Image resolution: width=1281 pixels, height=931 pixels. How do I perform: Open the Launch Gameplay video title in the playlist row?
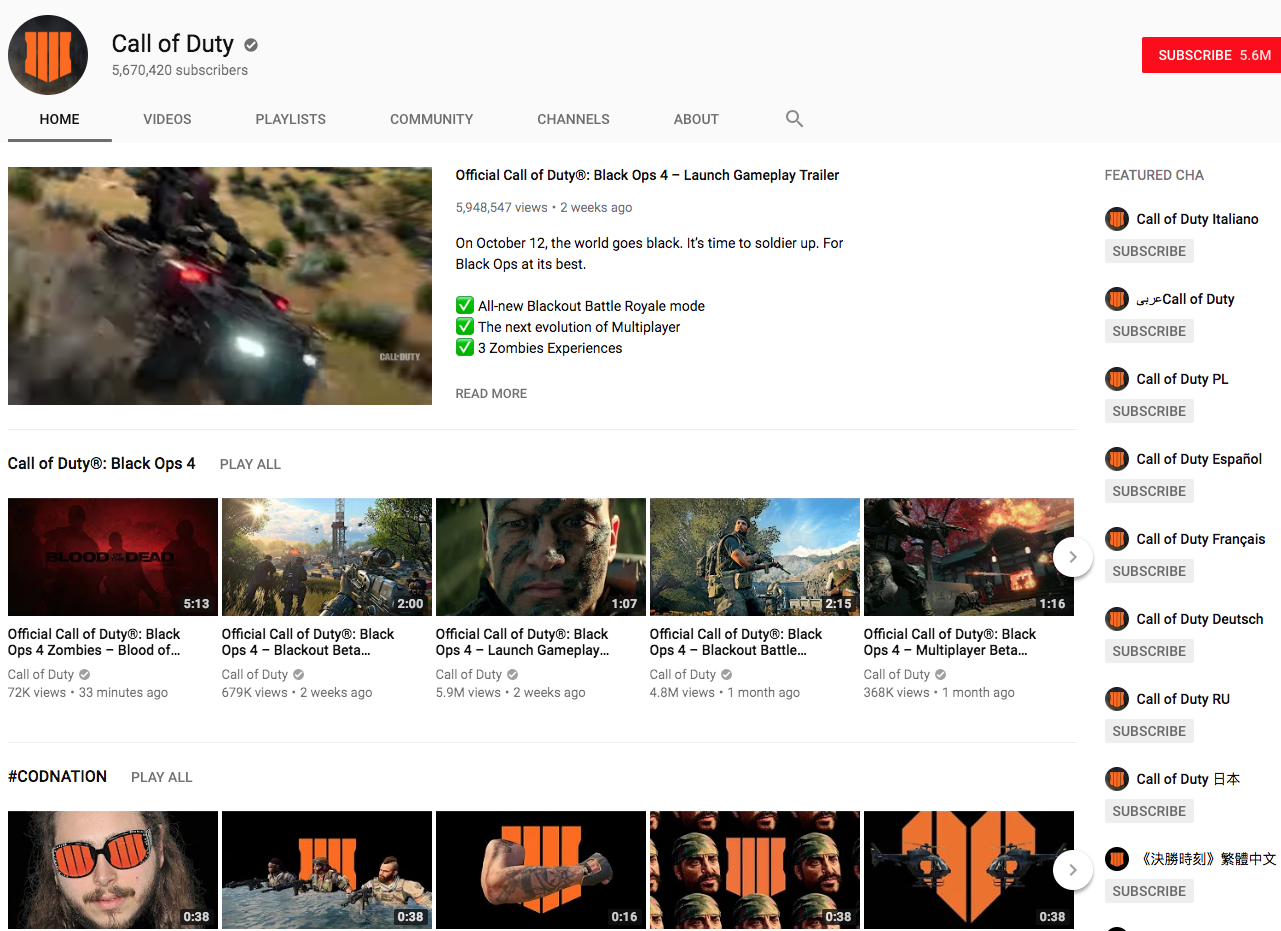(522, 642)
